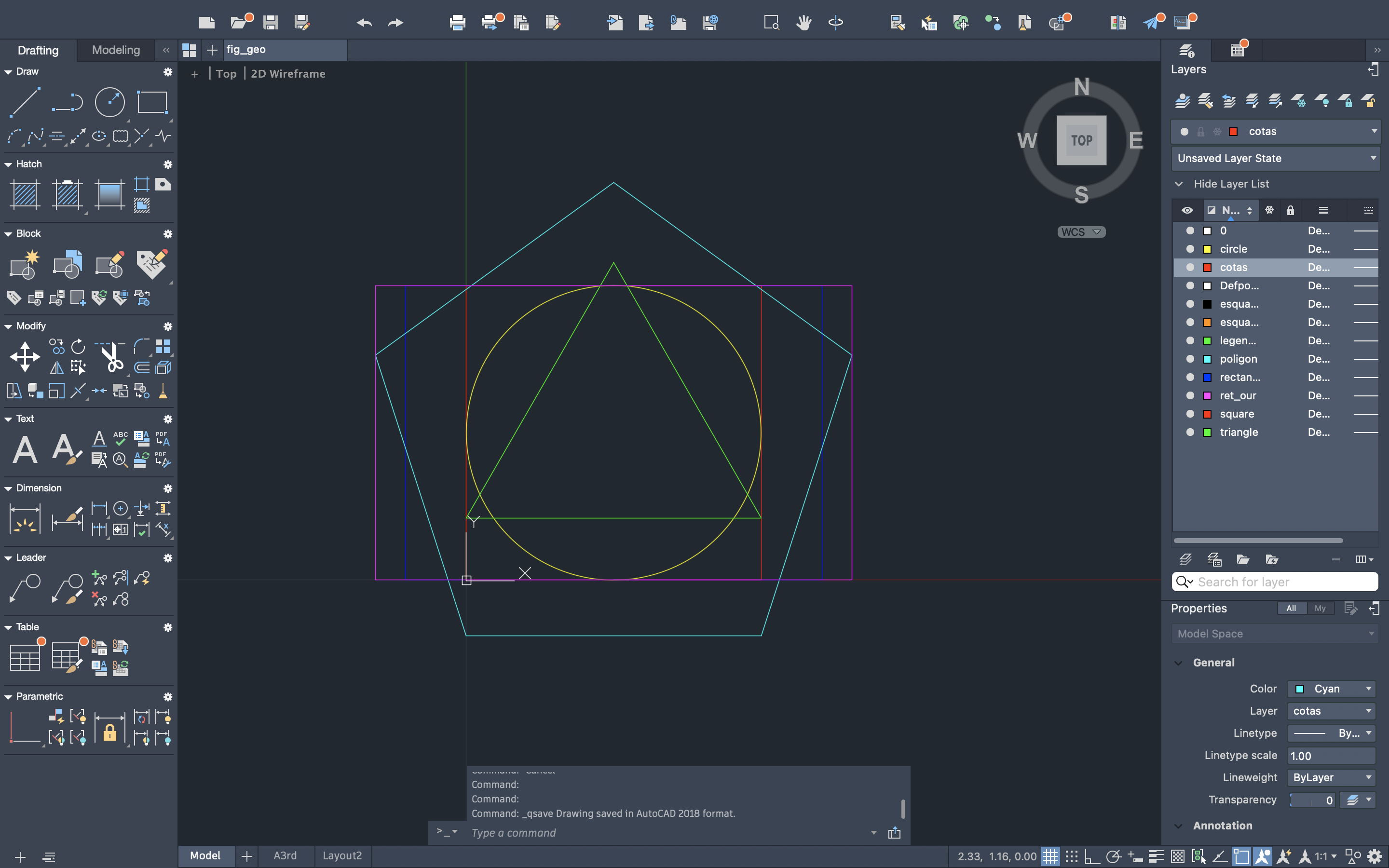Open the current layer cotas dropdown
Image resolution: width=1389 pixels, height=868 pixels.
click(x=1374, y=132)
